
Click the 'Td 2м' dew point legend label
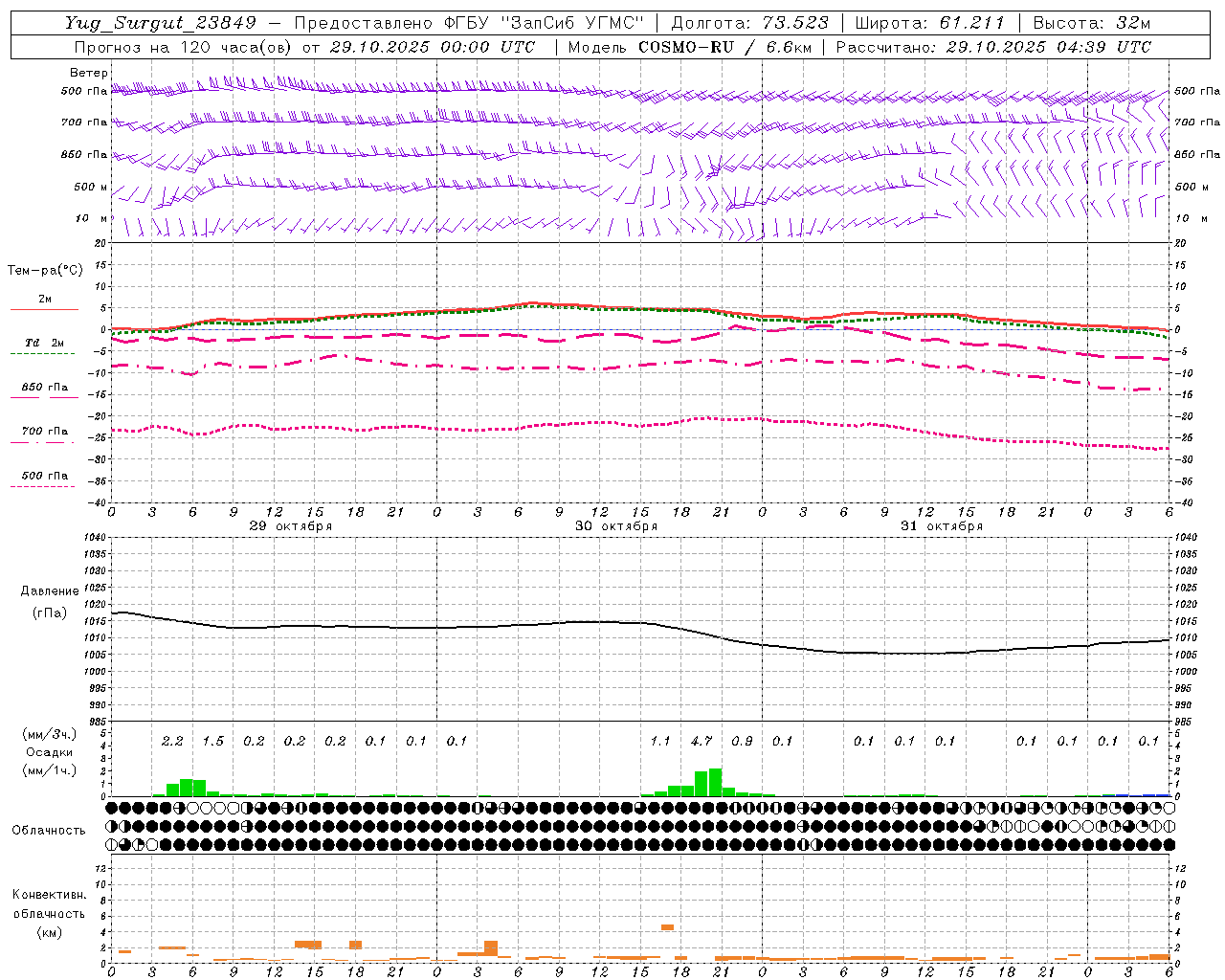pyautogui.click(x=45, y=342)
